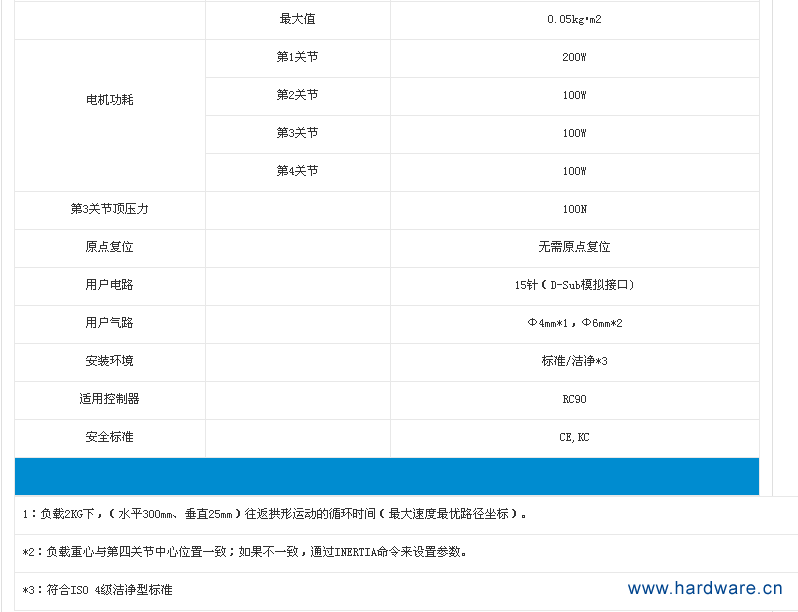Click the 用户电路 row header
The image size is (798, 612).
pos(110,286)
